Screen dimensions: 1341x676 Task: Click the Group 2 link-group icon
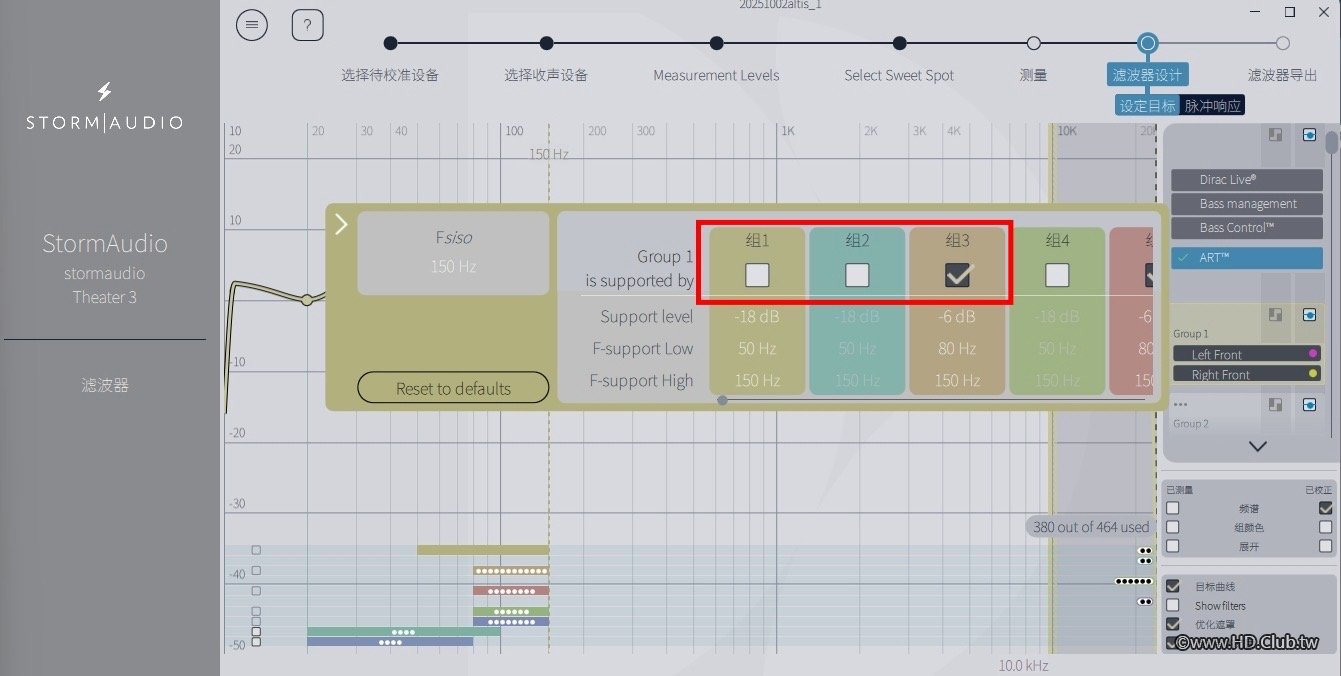pyautogui.click(x=1275, y=405)
